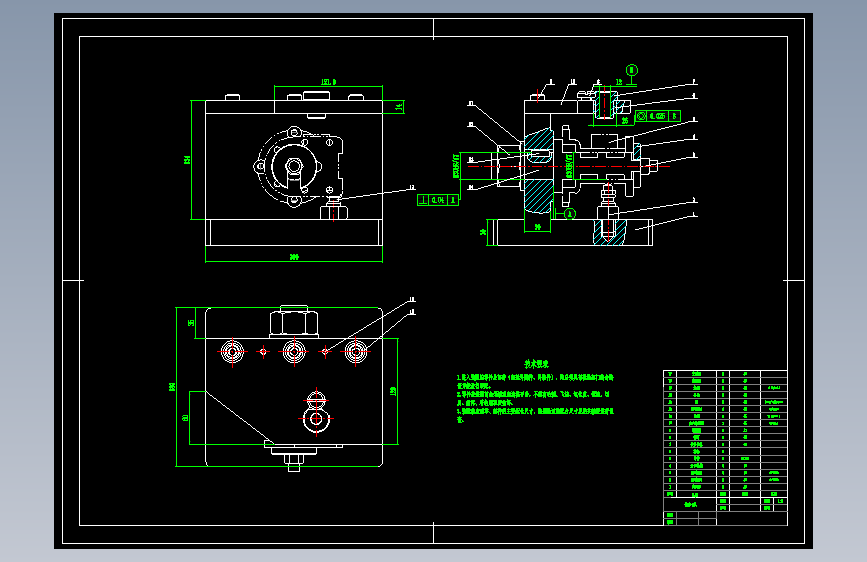Click the lower leader label right of the plan view

click(411, 312)
